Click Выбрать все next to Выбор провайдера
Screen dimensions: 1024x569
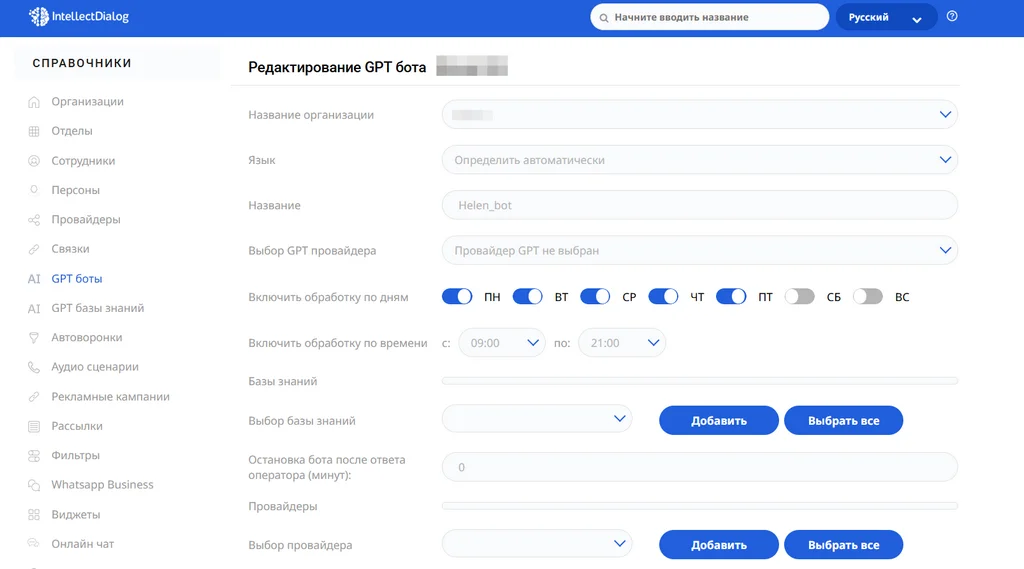point(843,545)
